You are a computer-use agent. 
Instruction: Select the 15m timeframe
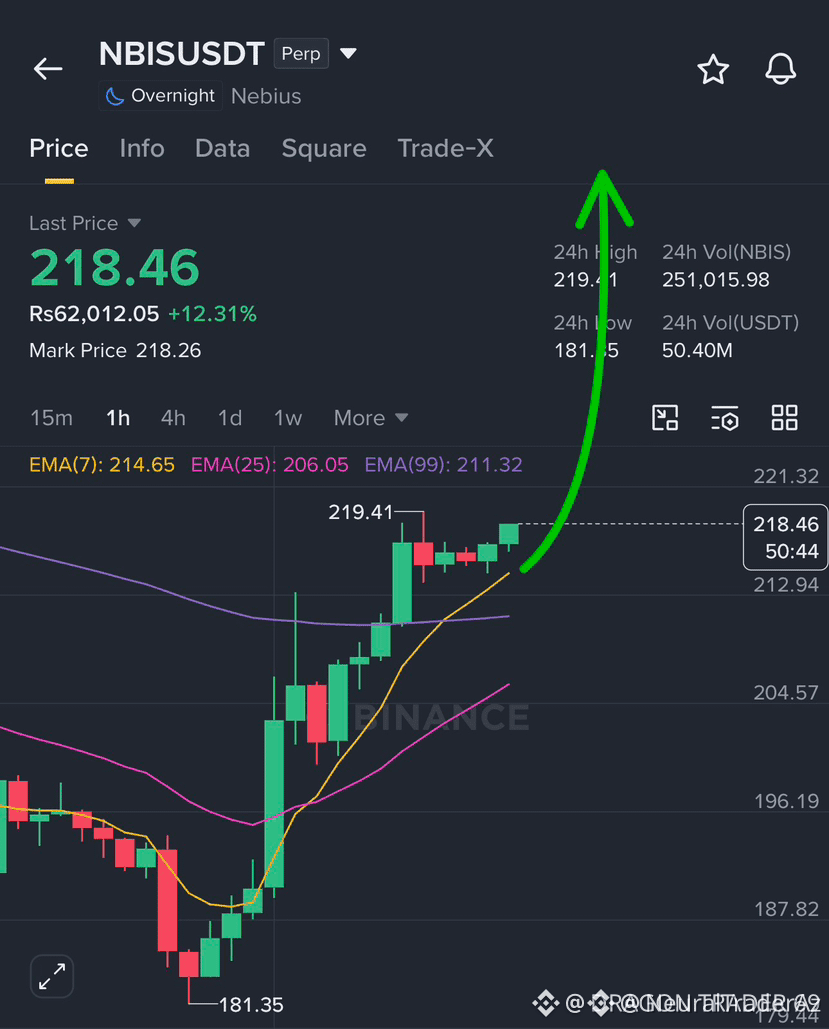[x=51, y=418]
